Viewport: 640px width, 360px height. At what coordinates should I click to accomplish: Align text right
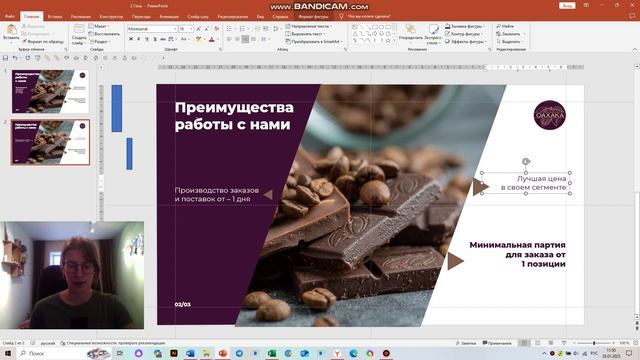coord(245,39)
